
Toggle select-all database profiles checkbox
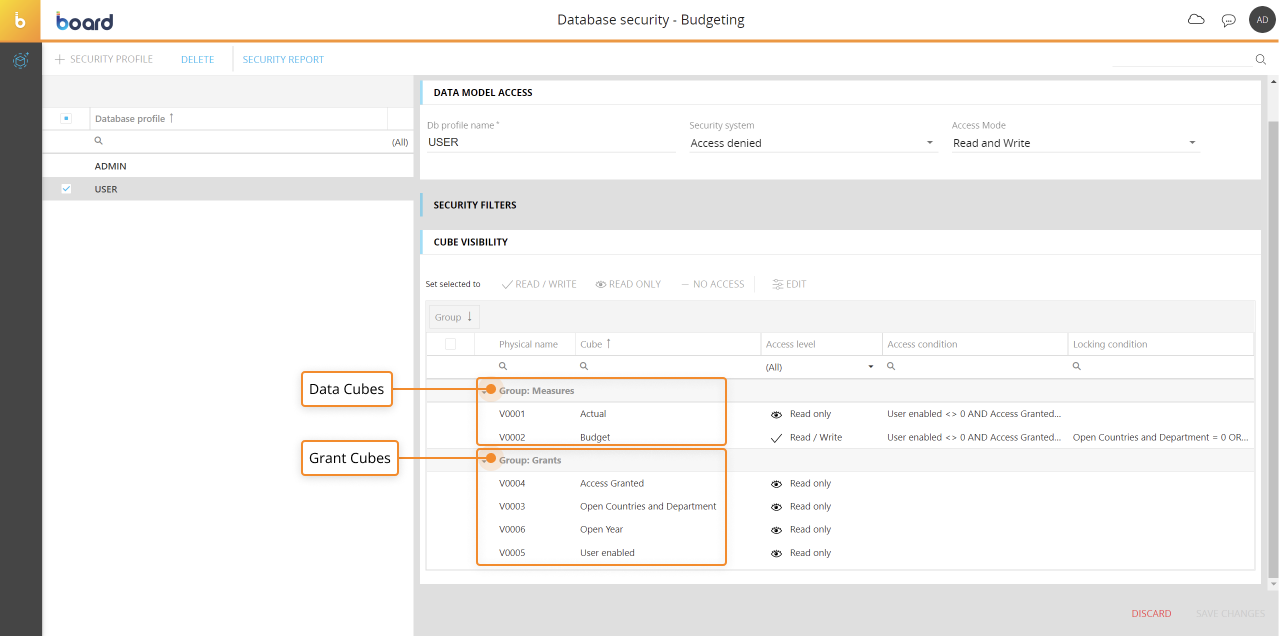pos(66,118)
